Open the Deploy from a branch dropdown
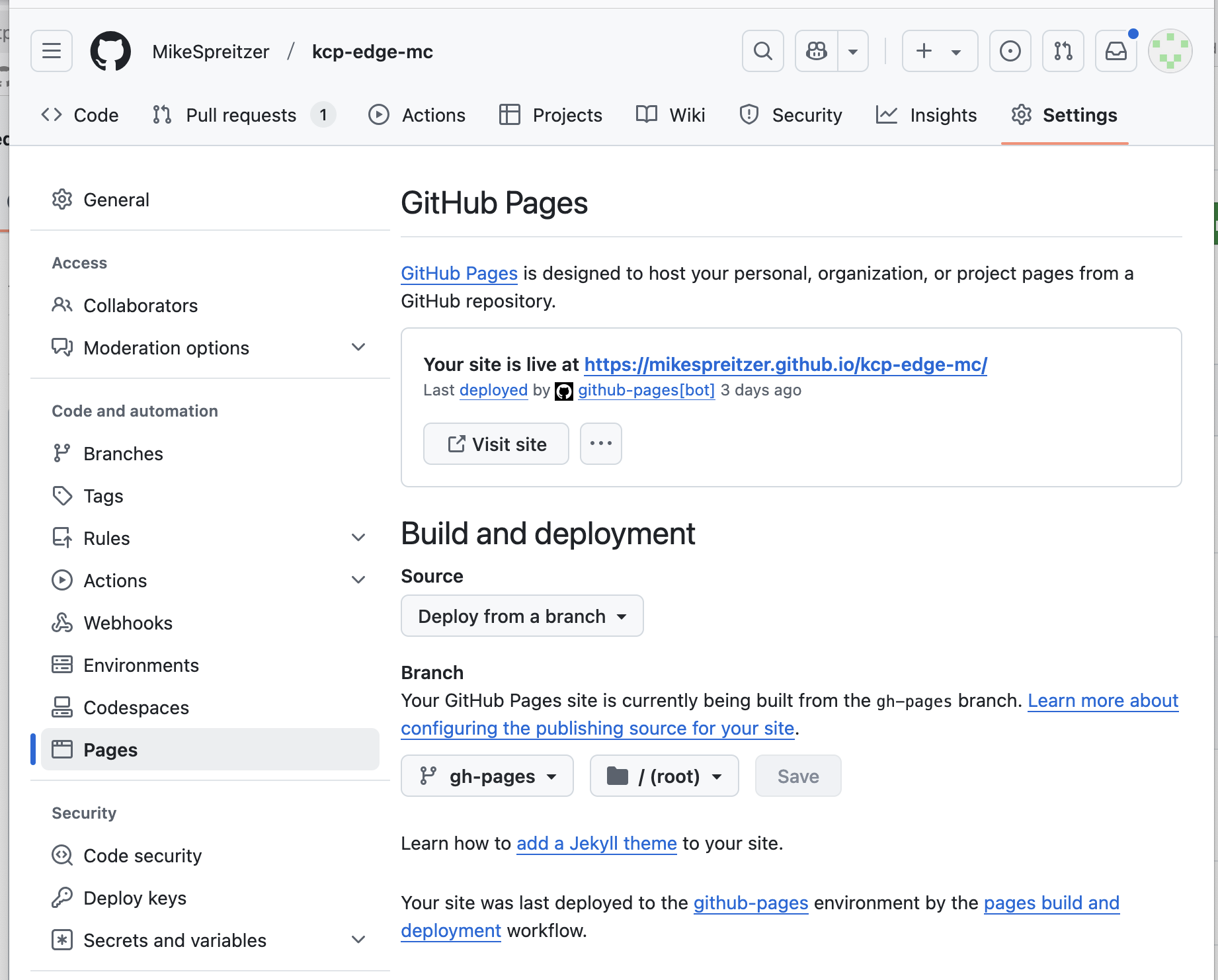The image size is (1218, 980). [522, 616]
